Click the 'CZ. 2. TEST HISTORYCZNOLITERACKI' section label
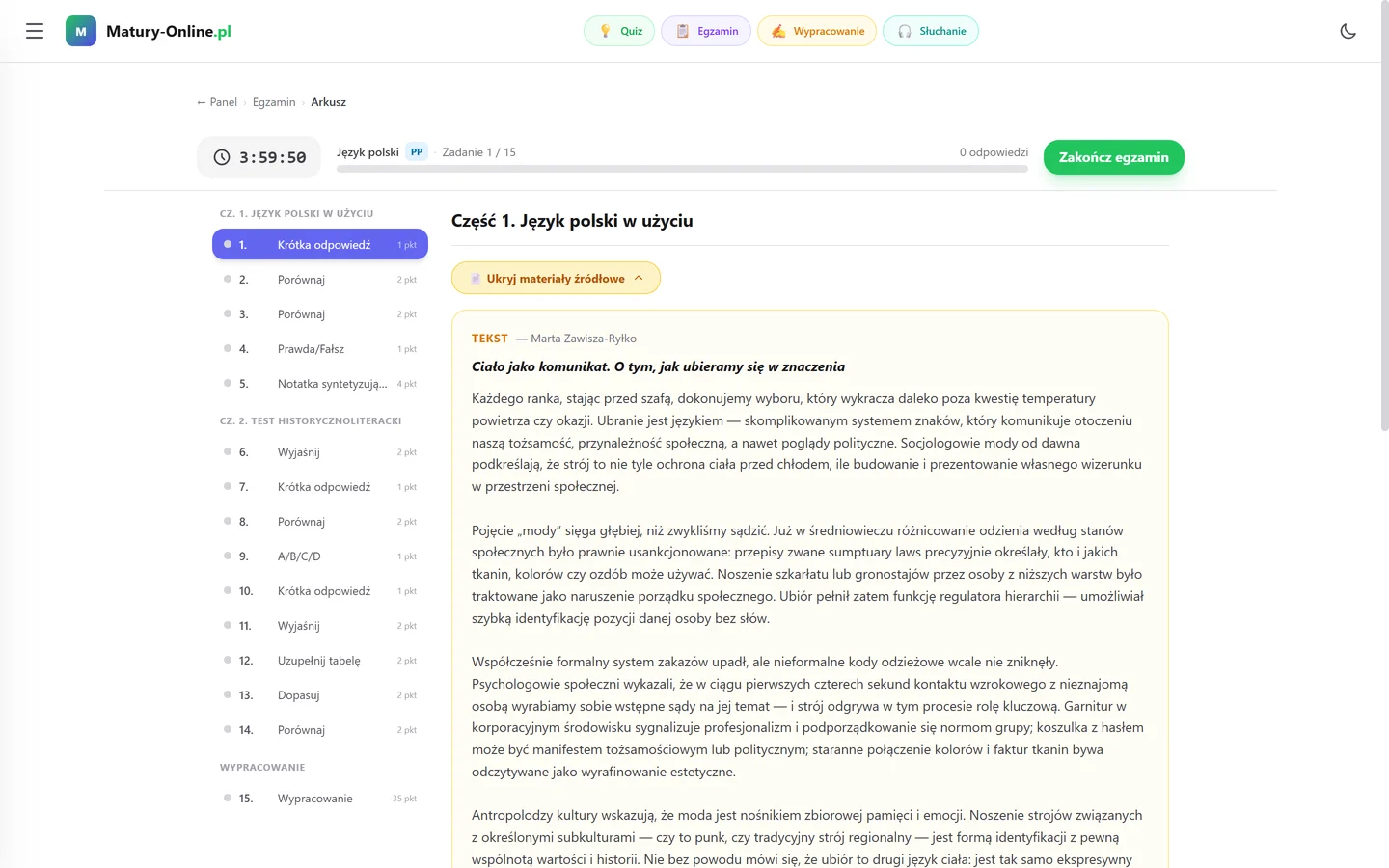This screenshot has height=868, width=1389. (x=311, y=421)
